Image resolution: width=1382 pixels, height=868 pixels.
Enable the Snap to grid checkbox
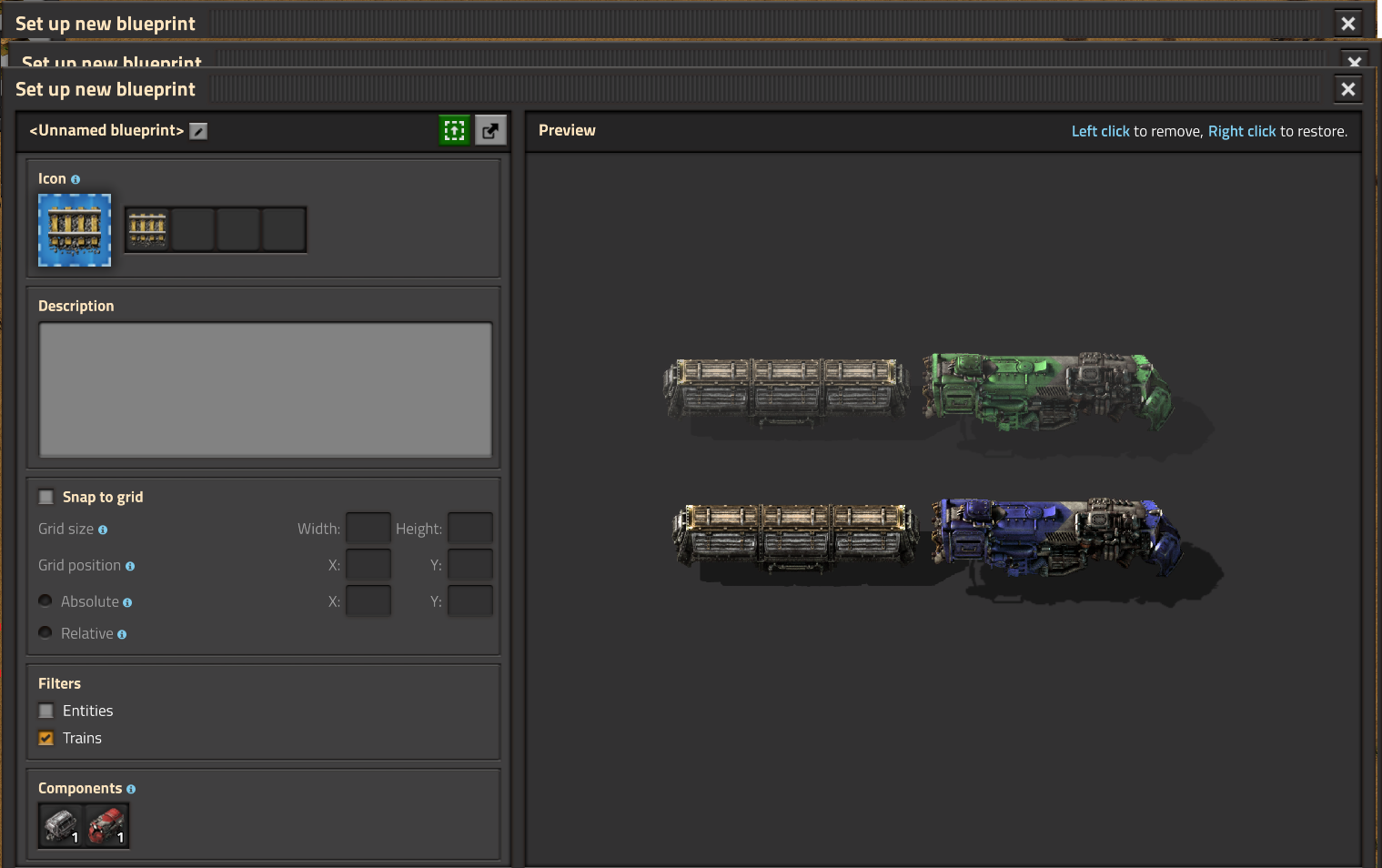46,497
